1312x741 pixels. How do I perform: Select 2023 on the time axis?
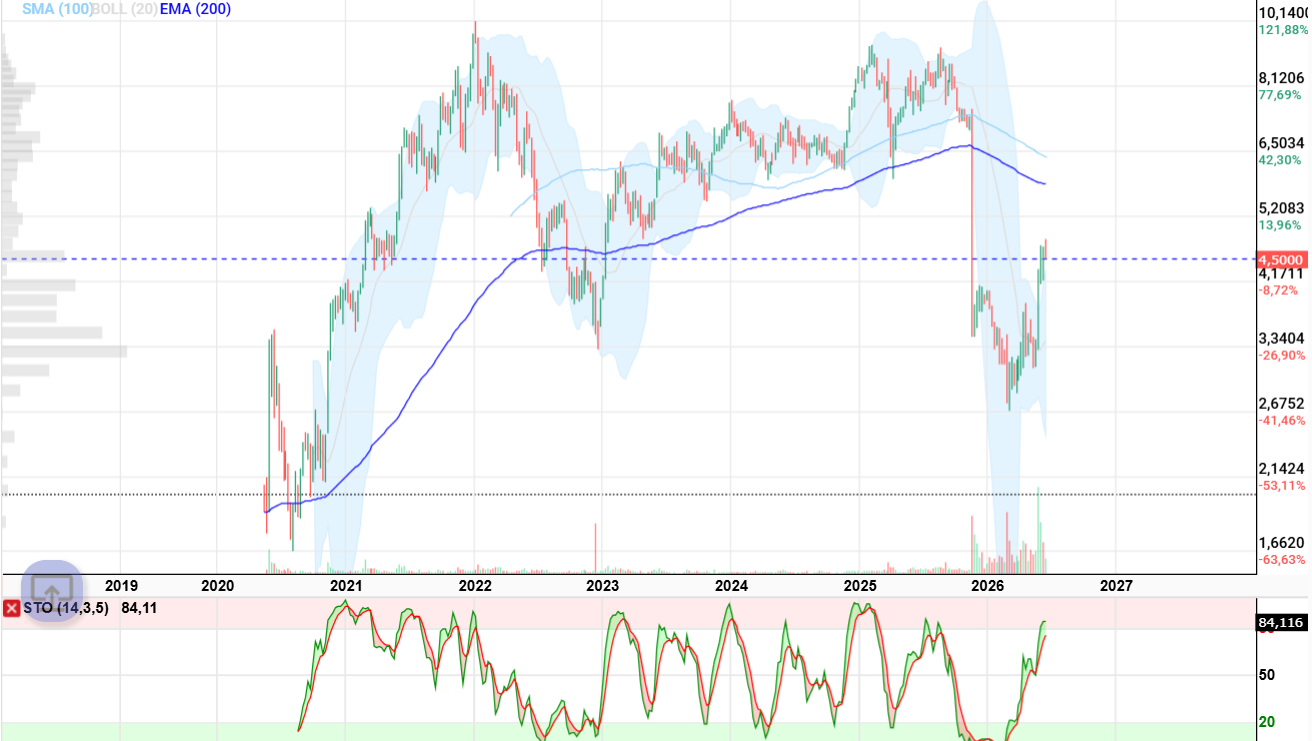pos(603,585)
